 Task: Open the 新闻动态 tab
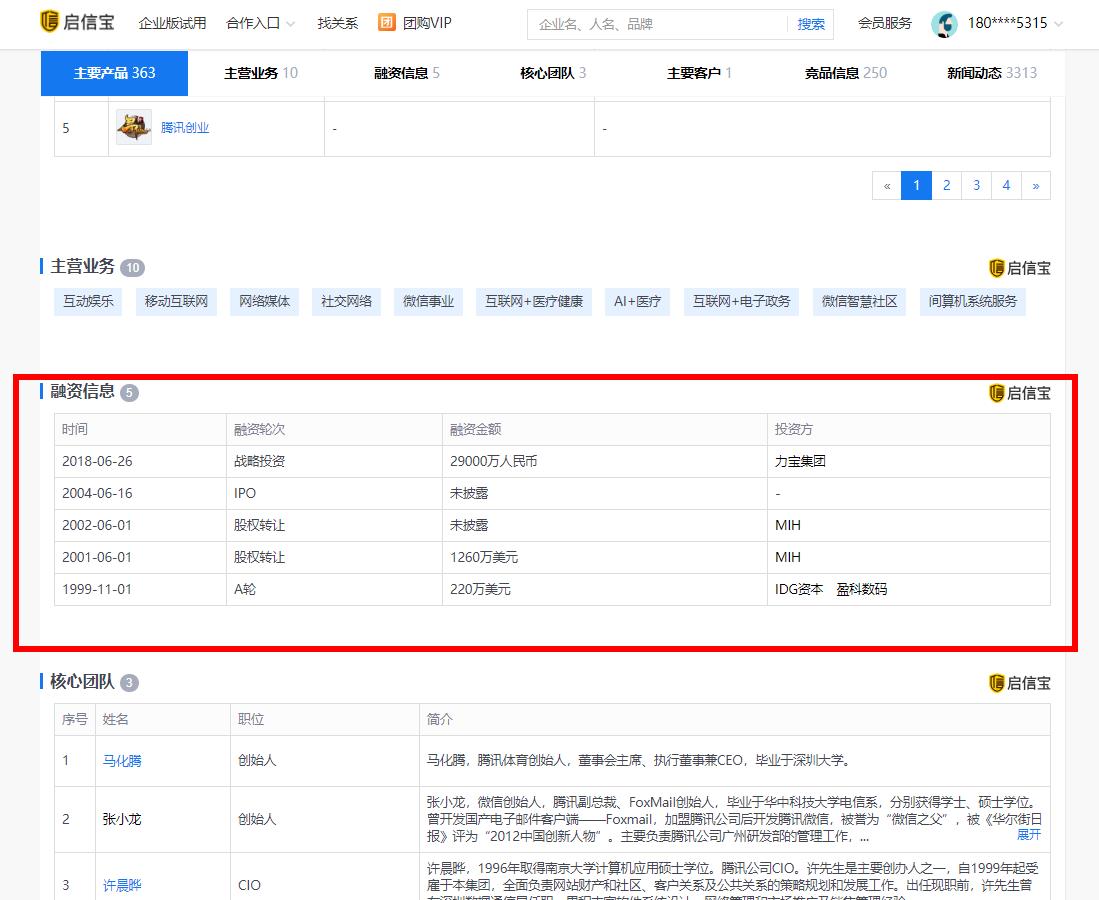pyautogui.click(x=991, y=73)
